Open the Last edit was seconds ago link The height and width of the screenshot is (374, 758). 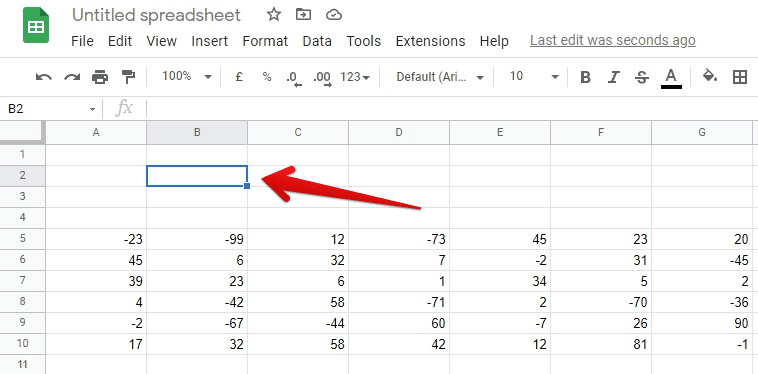click(x=612, y=41)
